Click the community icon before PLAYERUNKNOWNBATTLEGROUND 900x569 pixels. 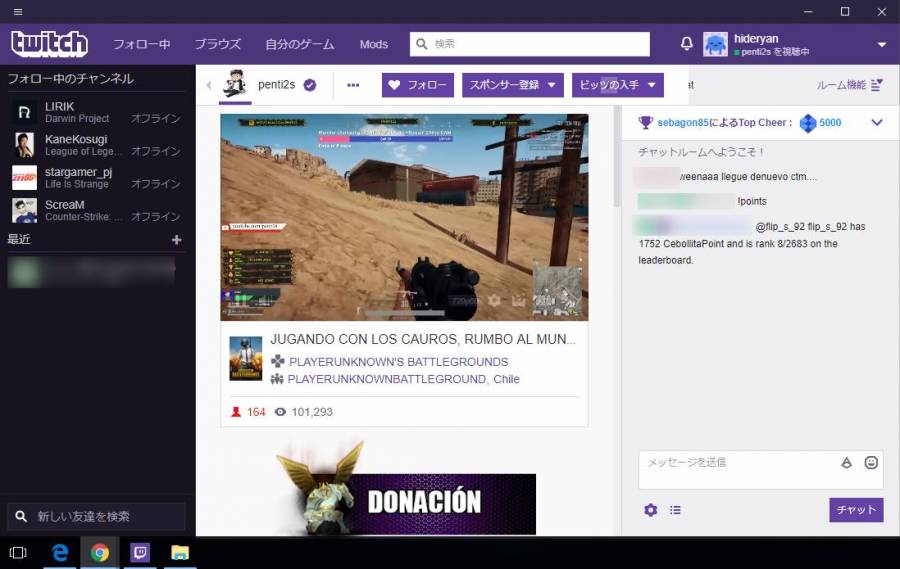point(277,379)
